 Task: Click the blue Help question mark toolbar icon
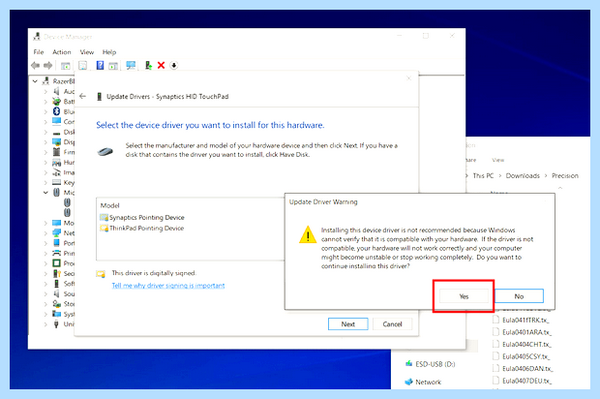100,65
